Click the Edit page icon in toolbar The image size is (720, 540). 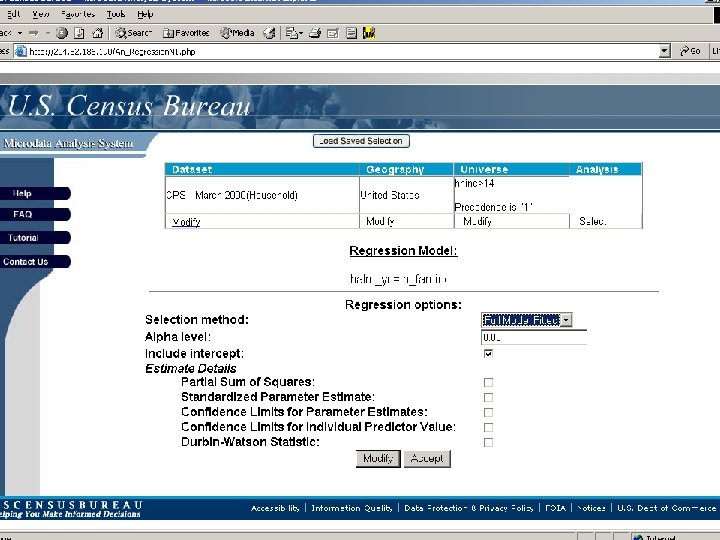coord(333,33)
